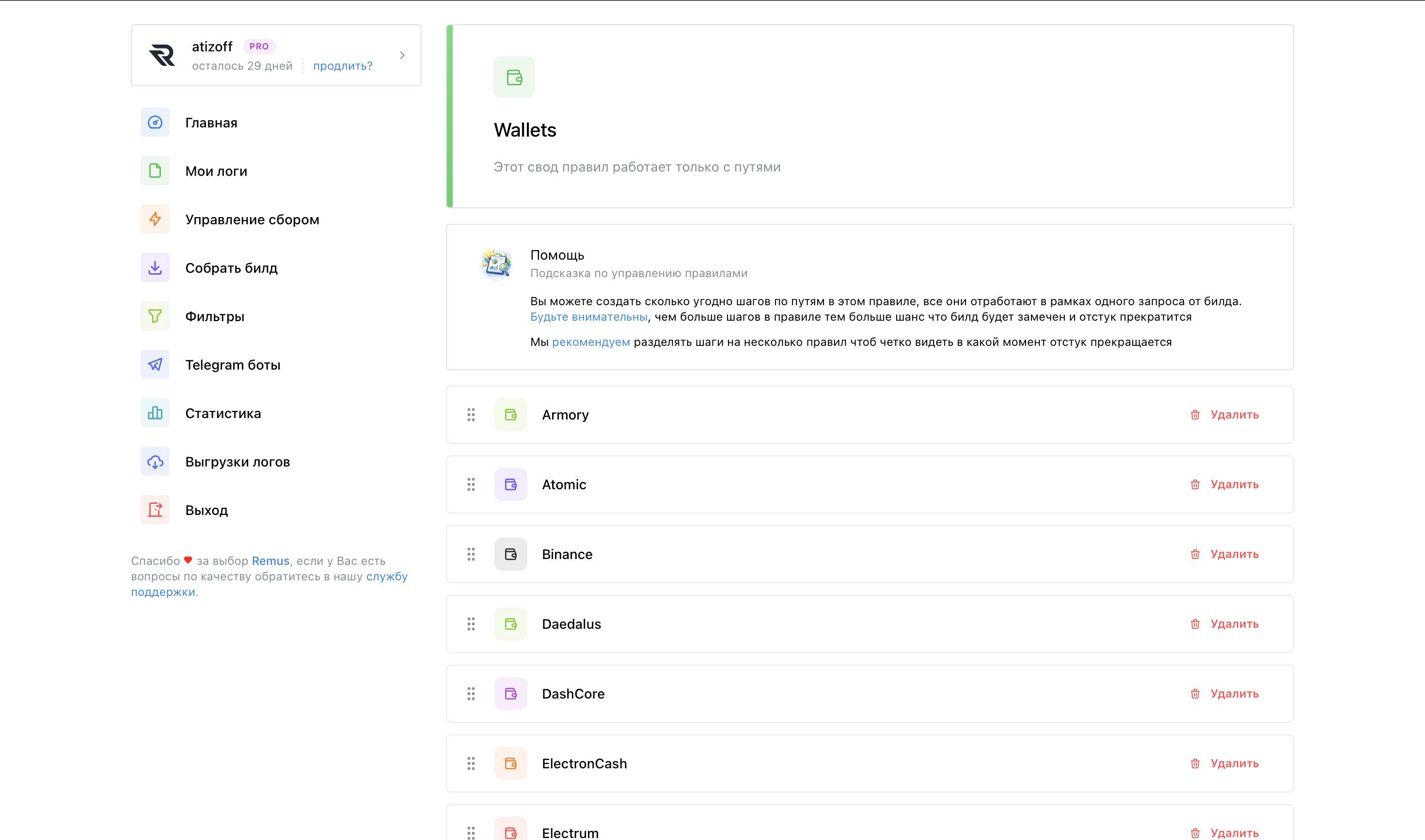Screen dimensions: 1425x840
Task: Click the Будьте внимательны link
Action: (588, 317)
